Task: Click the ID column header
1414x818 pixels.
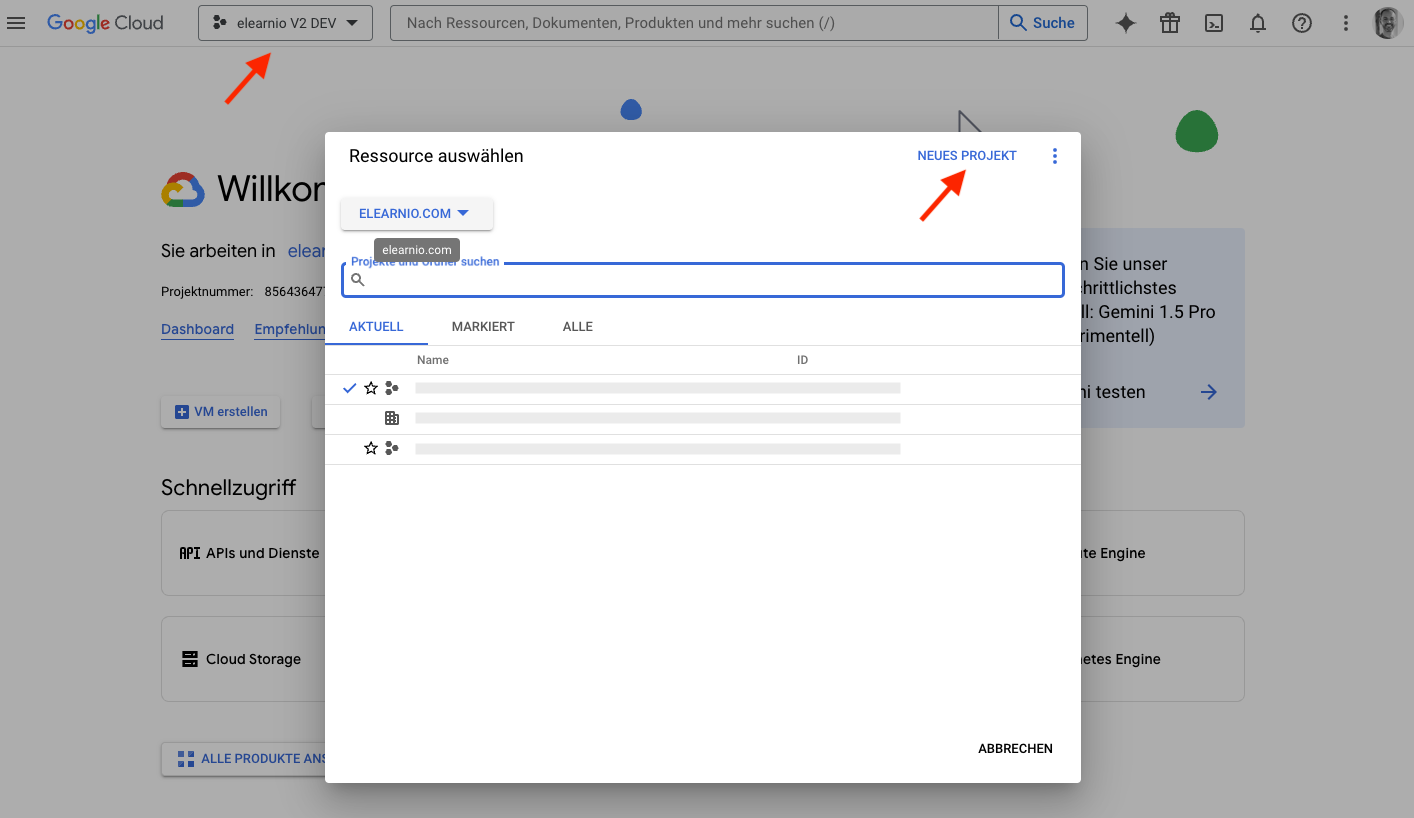Action: coord(802,360)
